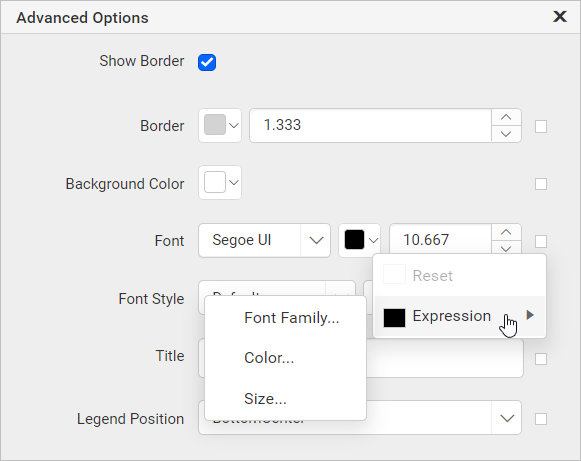Increase font size using up arrow

(506, 232)
